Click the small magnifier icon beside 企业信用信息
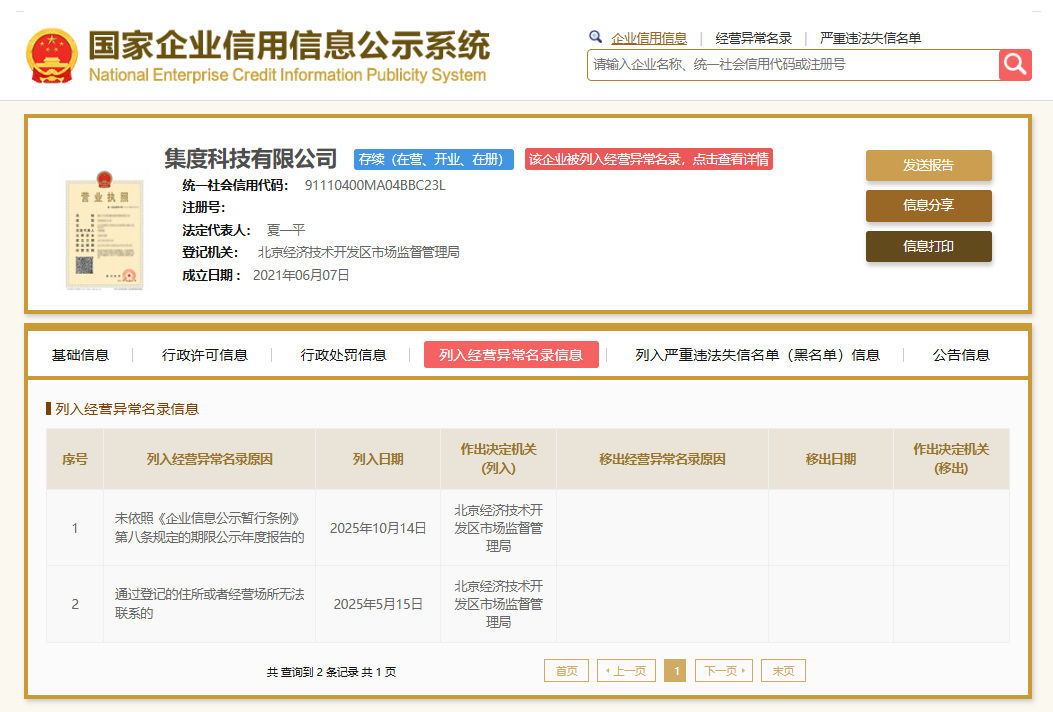 [x=596, y=38]
